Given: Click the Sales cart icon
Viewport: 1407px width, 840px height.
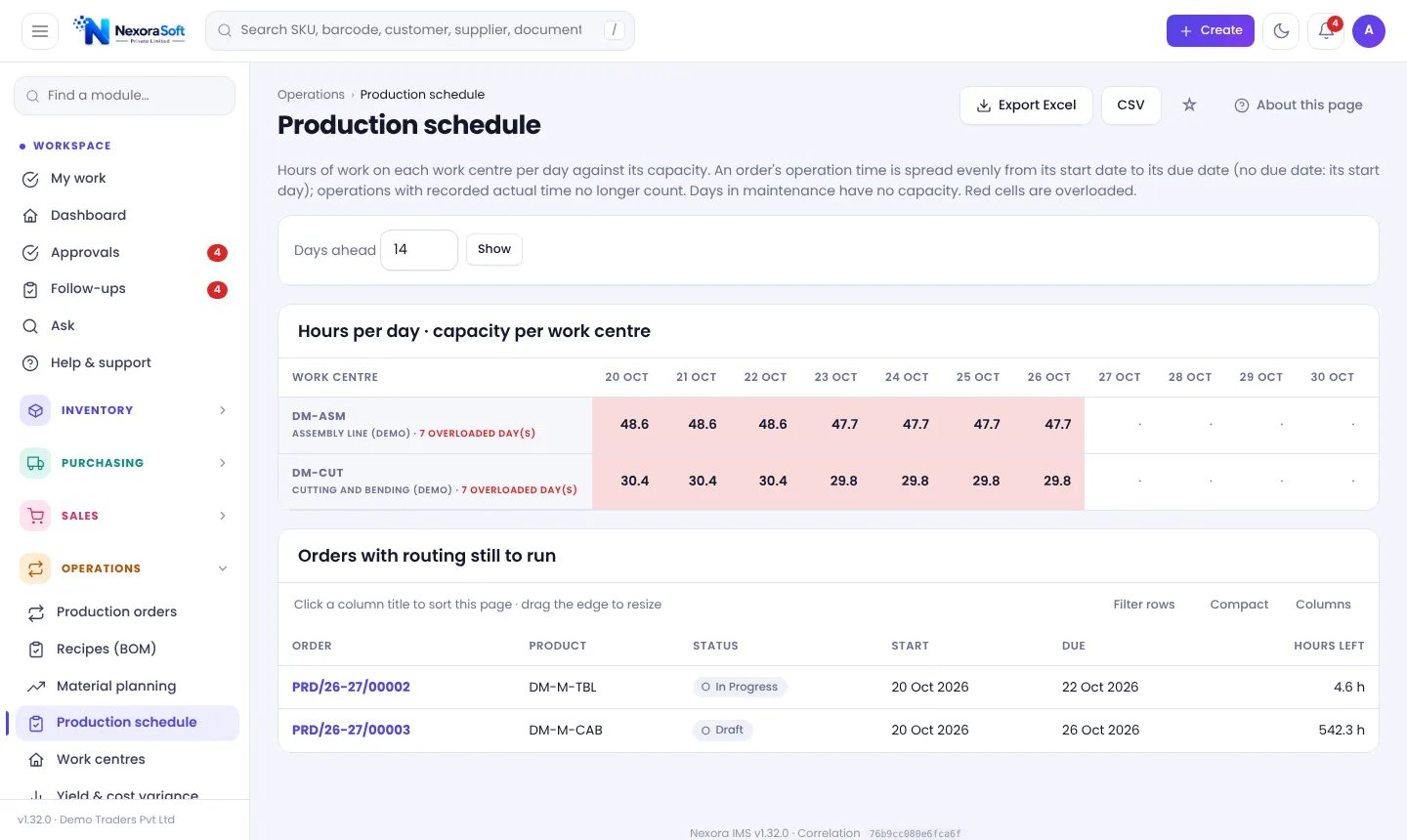Looking at the screenshot, I should [35, 516].
